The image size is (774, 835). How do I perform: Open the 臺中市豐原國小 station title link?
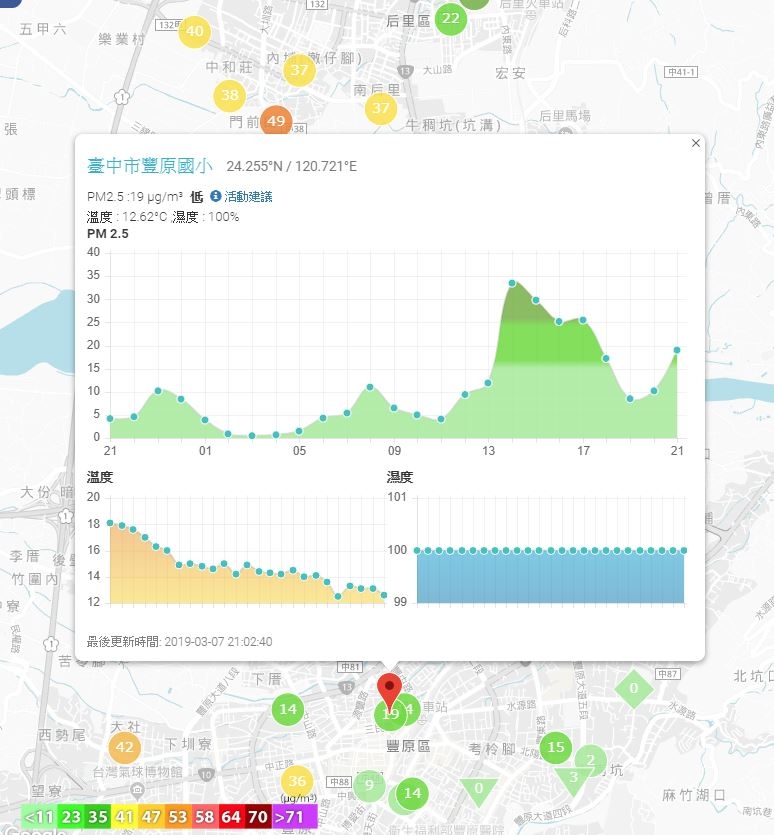point(150,166)
